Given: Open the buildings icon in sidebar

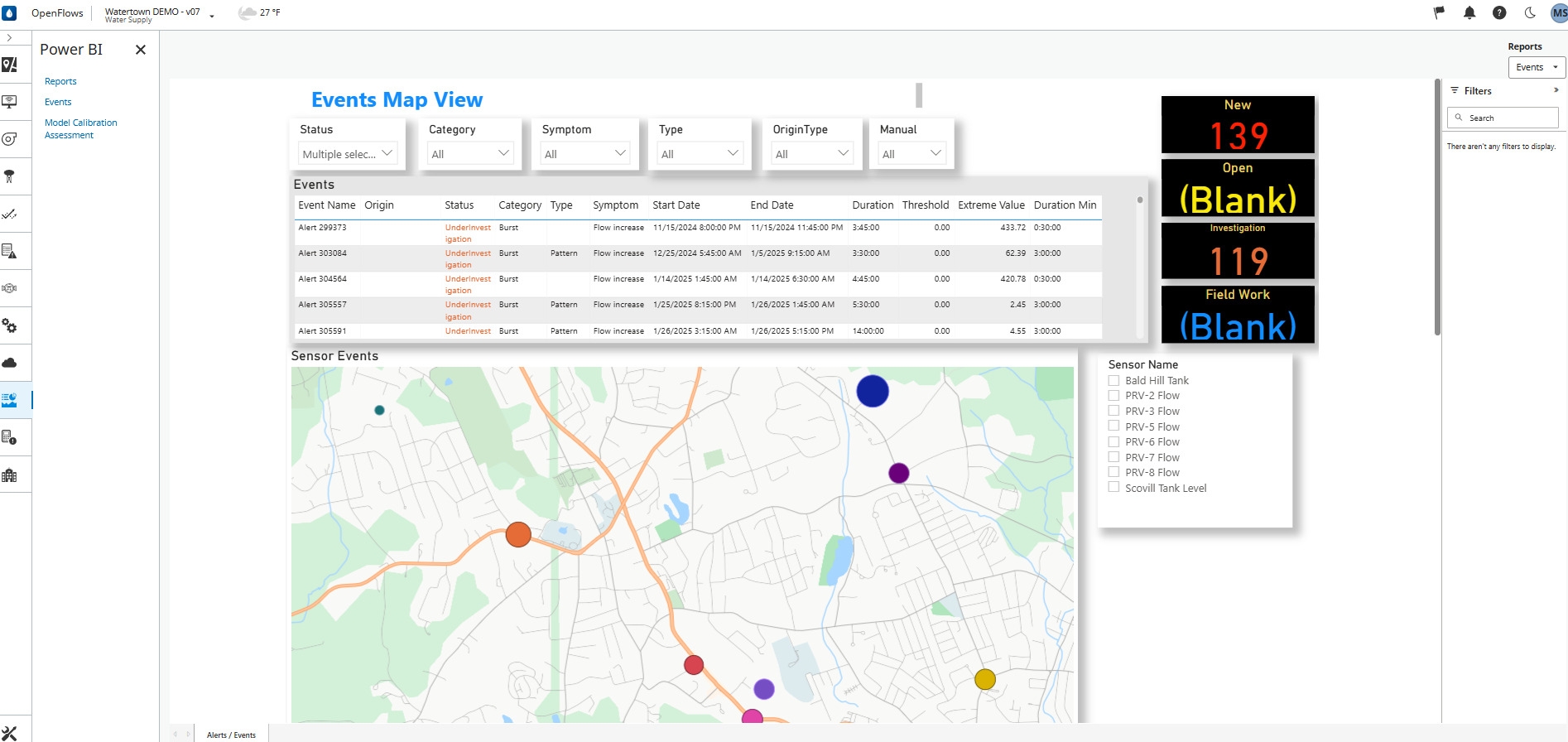Looking at the screenshot, I should point(10,475).
